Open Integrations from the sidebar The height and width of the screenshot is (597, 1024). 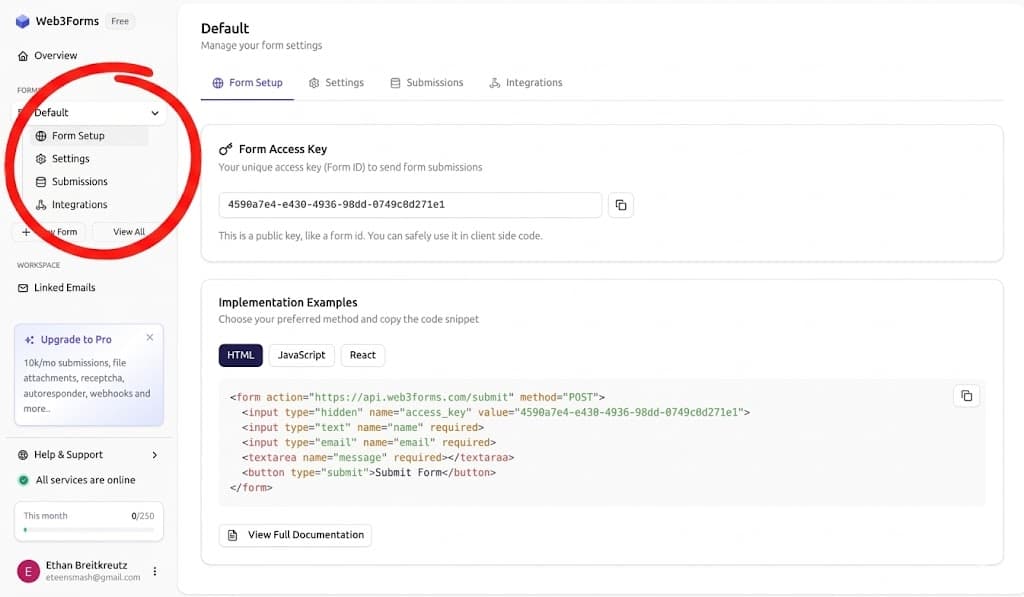[79, 204]
